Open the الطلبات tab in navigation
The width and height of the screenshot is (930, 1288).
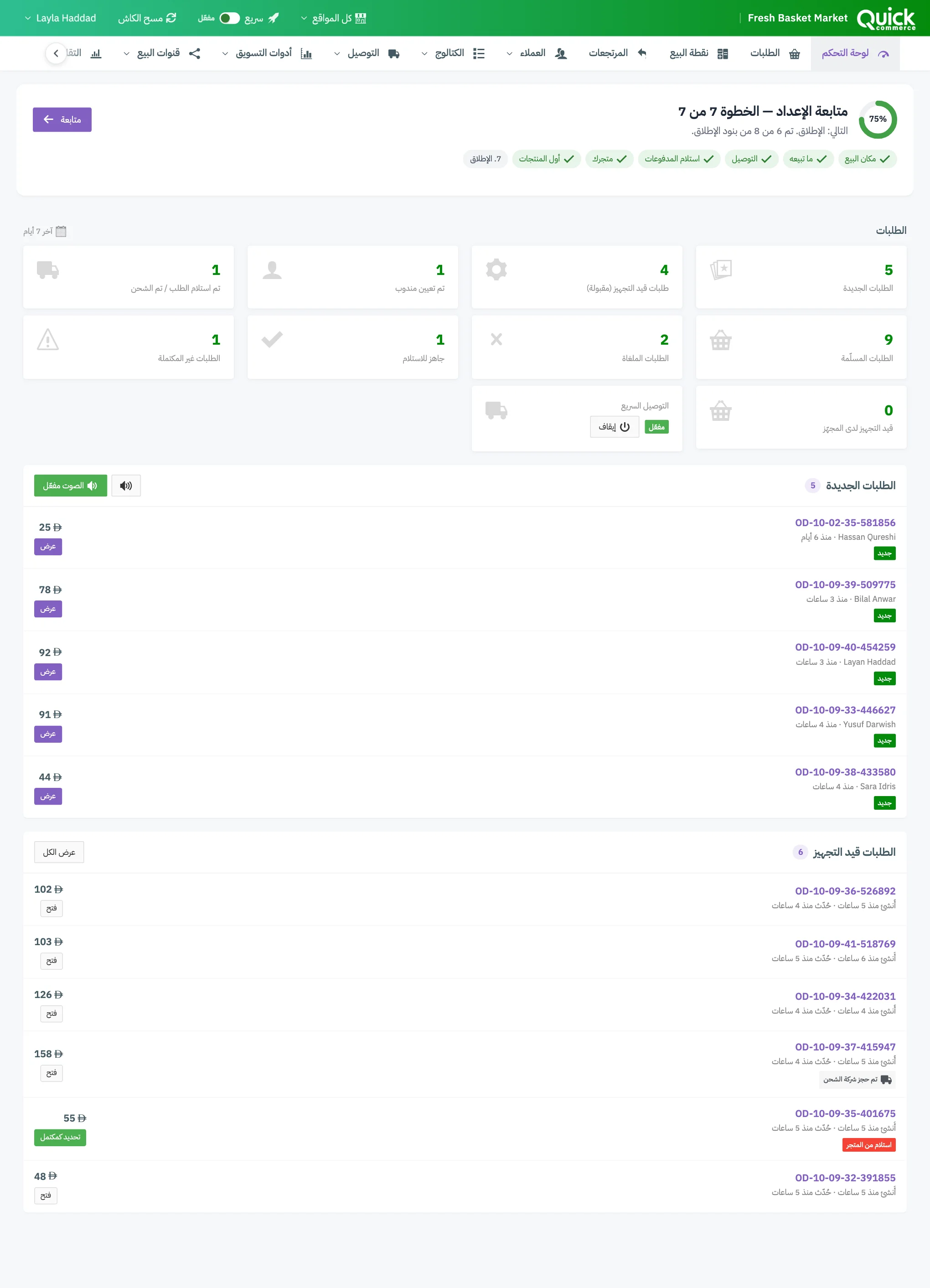coord(775,53)
